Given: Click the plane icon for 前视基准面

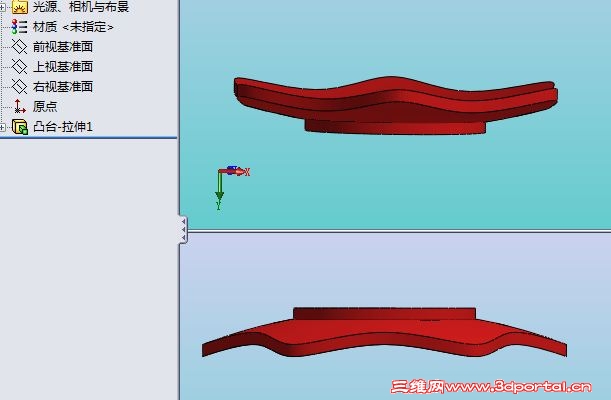Looking at the screenshot, I should click(x=19, y=47).
